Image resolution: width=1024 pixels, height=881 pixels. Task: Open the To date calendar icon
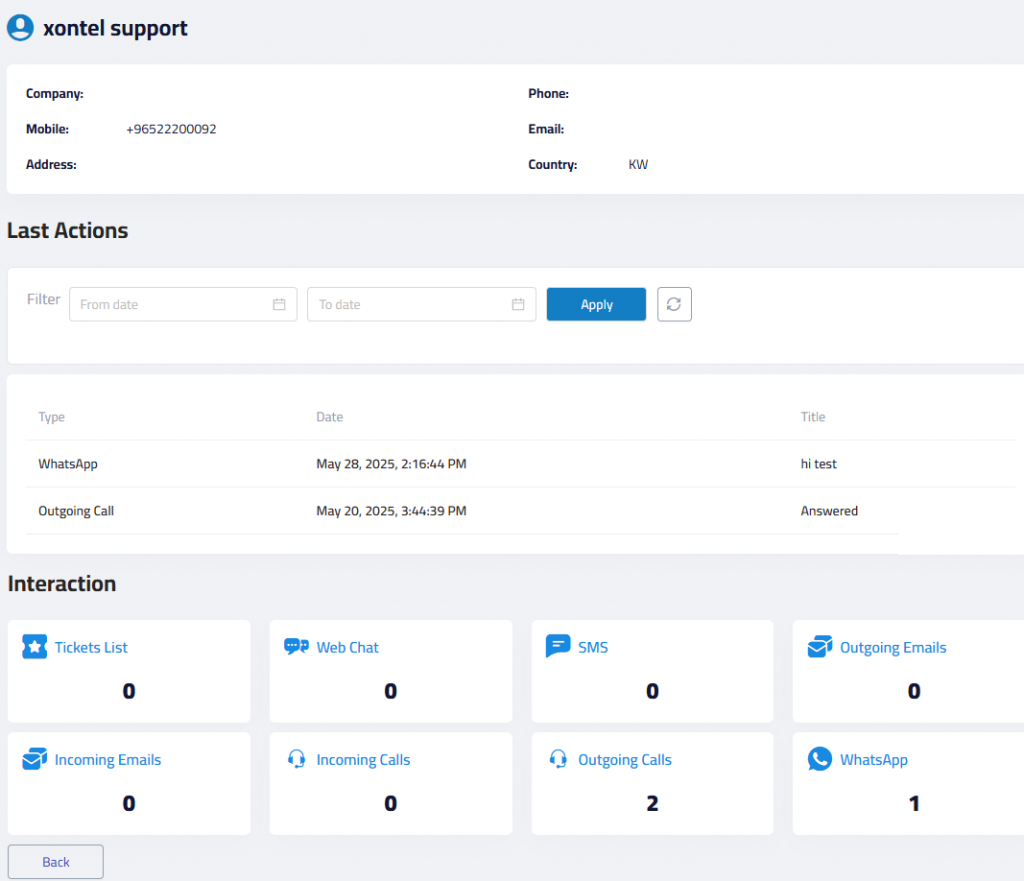[518, 304]
